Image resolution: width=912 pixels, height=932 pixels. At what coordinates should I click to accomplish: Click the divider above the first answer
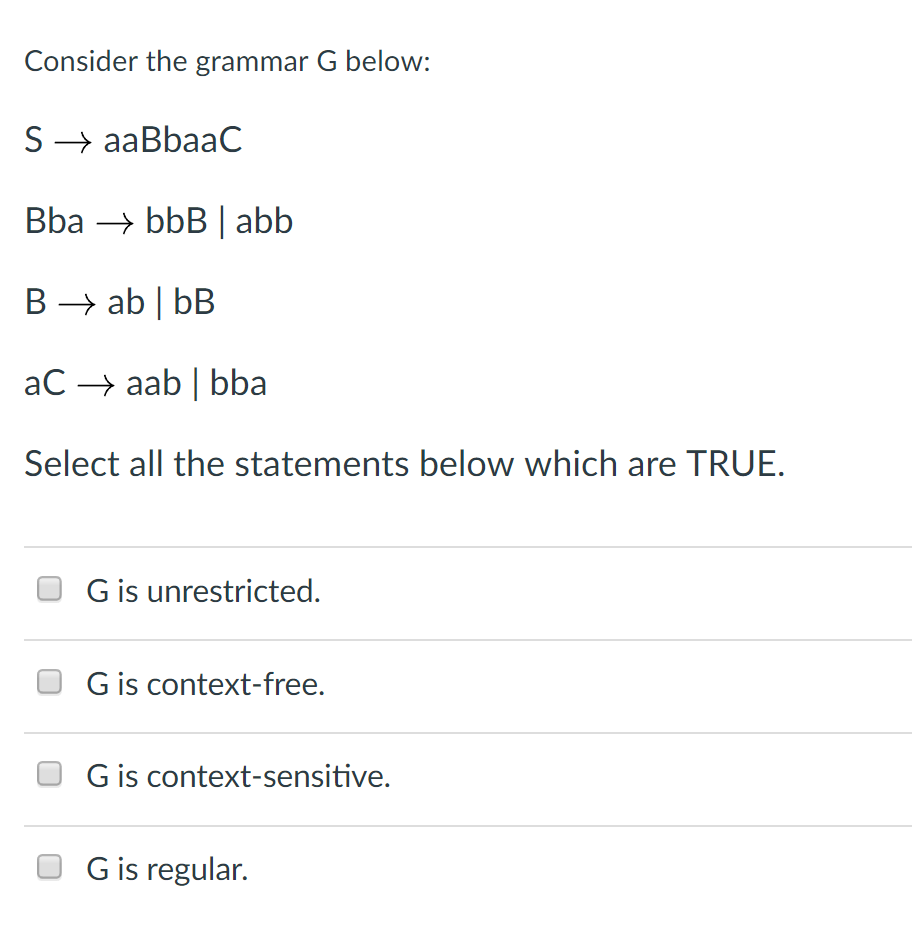[456, 546]
